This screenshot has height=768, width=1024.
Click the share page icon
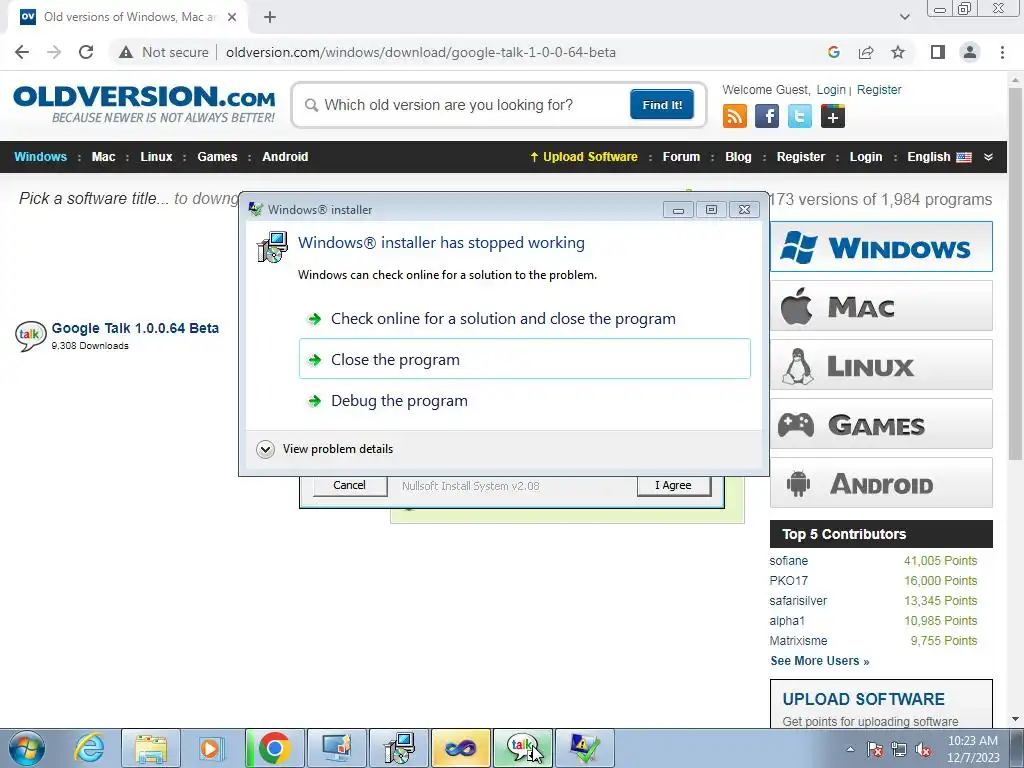[866, 52]
